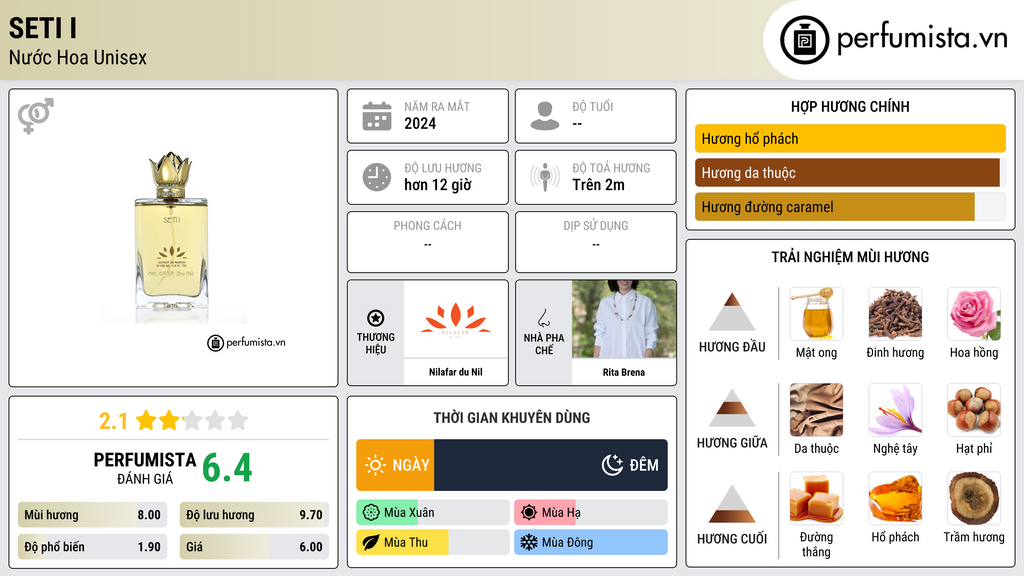
Task: Click the Rita Brena perfumer photo
Action: [x=624, y=319]
